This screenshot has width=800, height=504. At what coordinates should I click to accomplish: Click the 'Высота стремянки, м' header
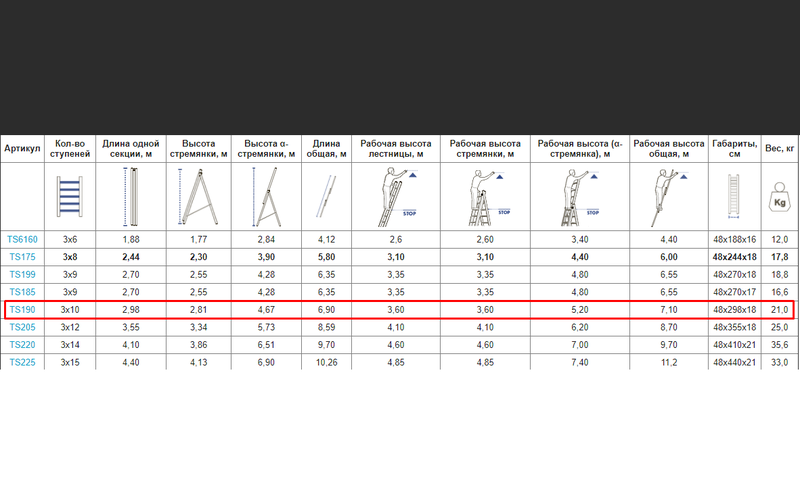coord(198,148)
